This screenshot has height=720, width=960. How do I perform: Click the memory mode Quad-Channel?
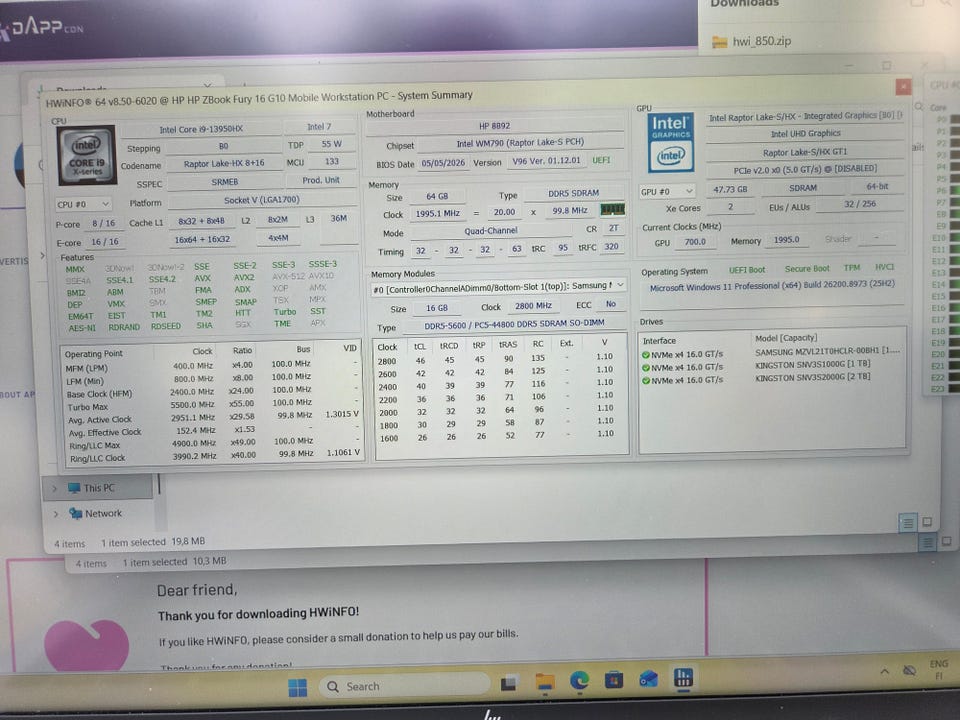click(490, 231)
